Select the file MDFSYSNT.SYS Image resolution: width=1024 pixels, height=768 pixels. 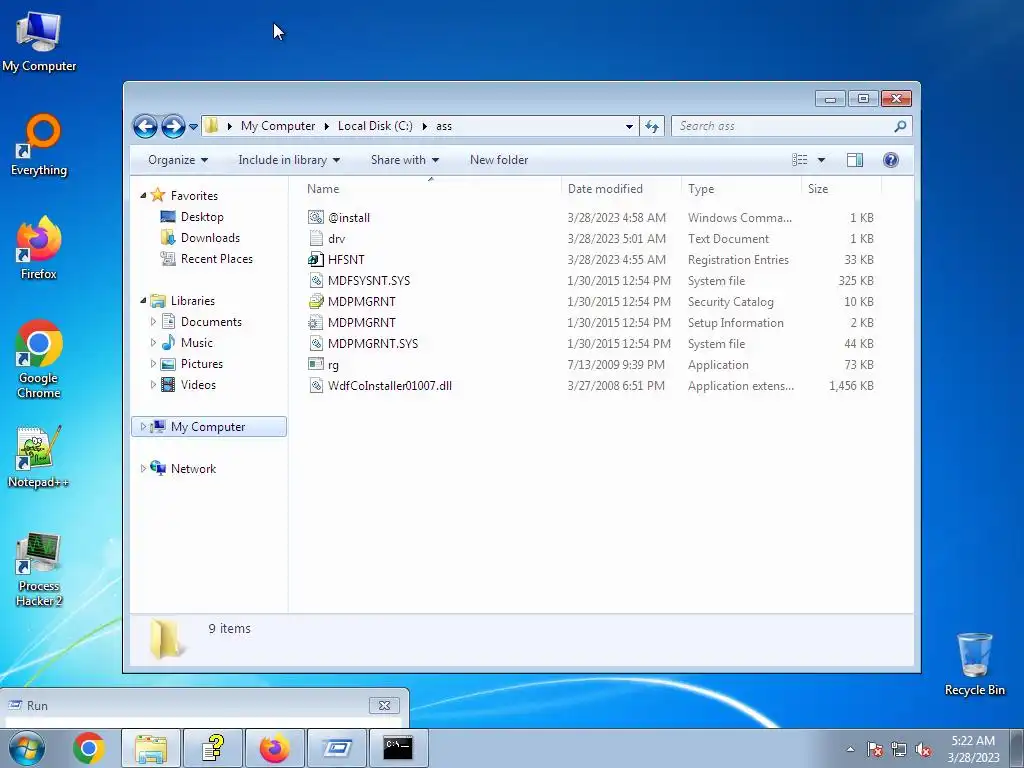[x=369, y=280]
